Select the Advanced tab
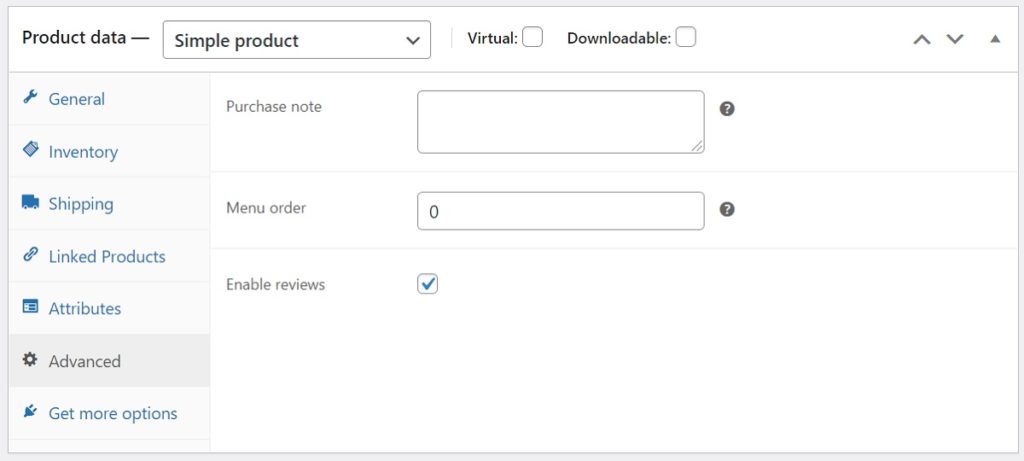The image size is (1024, 461). 109,360
